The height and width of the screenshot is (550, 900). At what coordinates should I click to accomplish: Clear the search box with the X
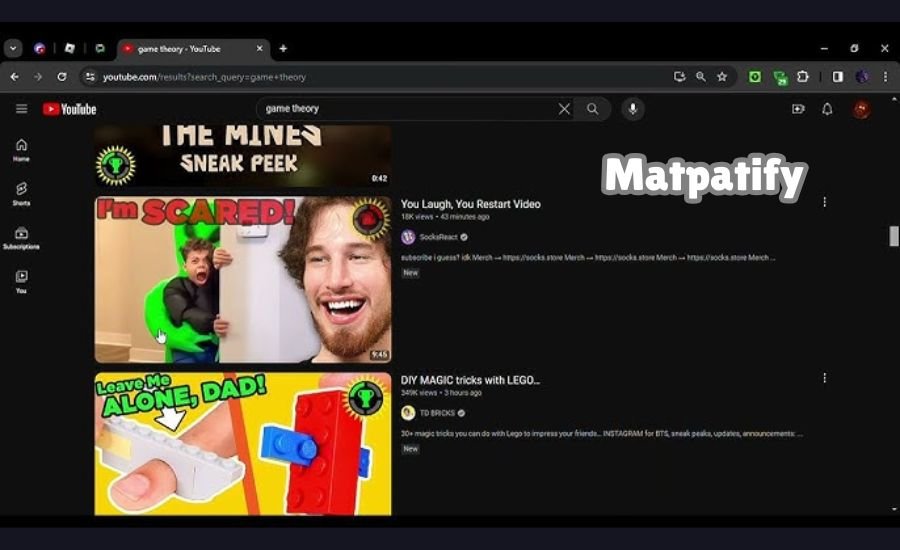(x=564, y=109)
